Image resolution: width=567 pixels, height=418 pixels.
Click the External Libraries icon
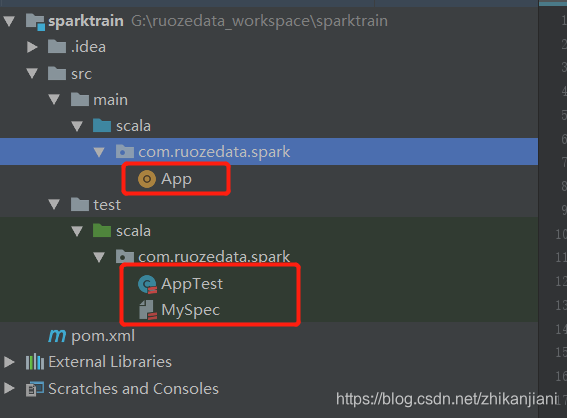click(35, 362)
